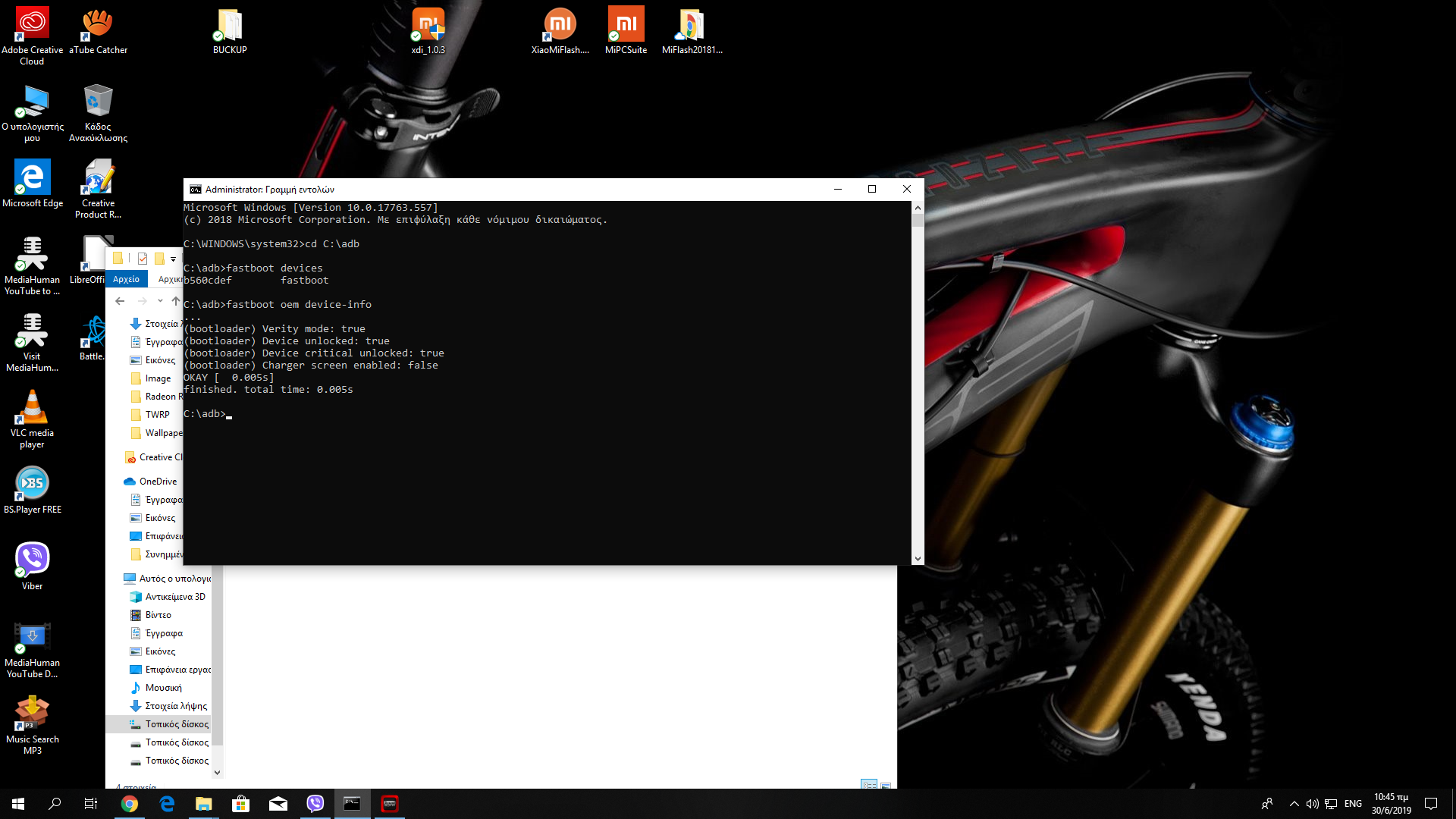
Task: Select the TWRP folder in navigation pane
Action: (x=157, y=415)
